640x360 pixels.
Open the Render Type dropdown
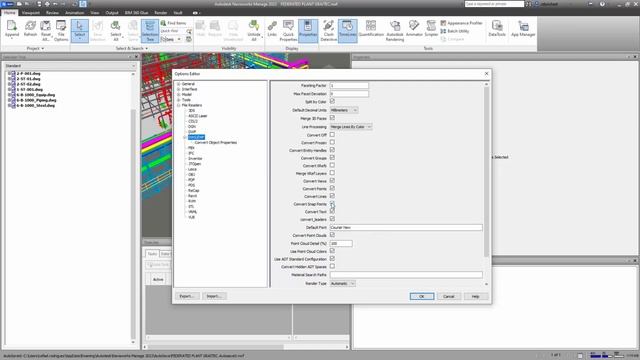tap(342, 283)
